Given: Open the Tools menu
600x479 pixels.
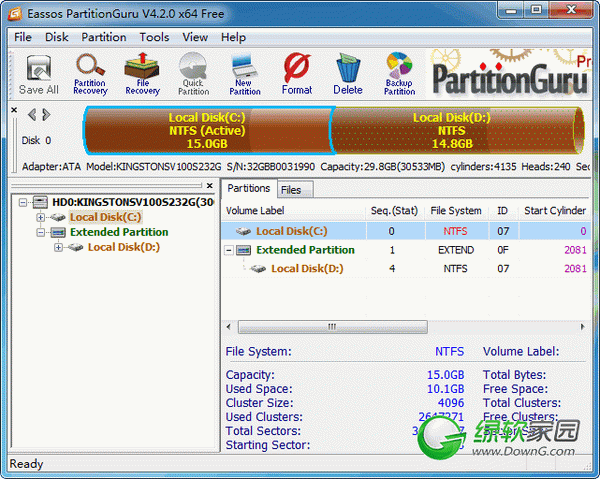Looking at the screenshot, I should [x=154, y=37].
